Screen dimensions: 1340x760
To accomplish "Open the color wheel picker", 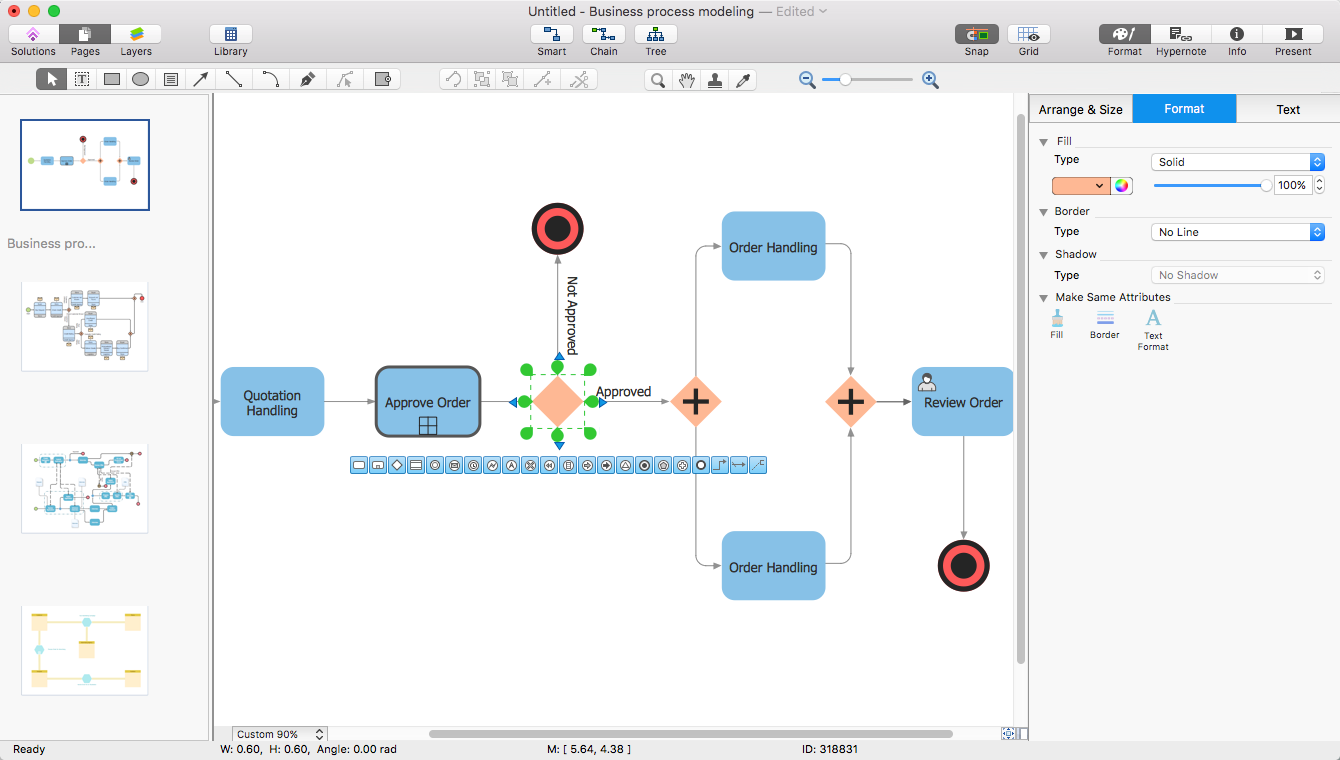I will [1122, 185].
